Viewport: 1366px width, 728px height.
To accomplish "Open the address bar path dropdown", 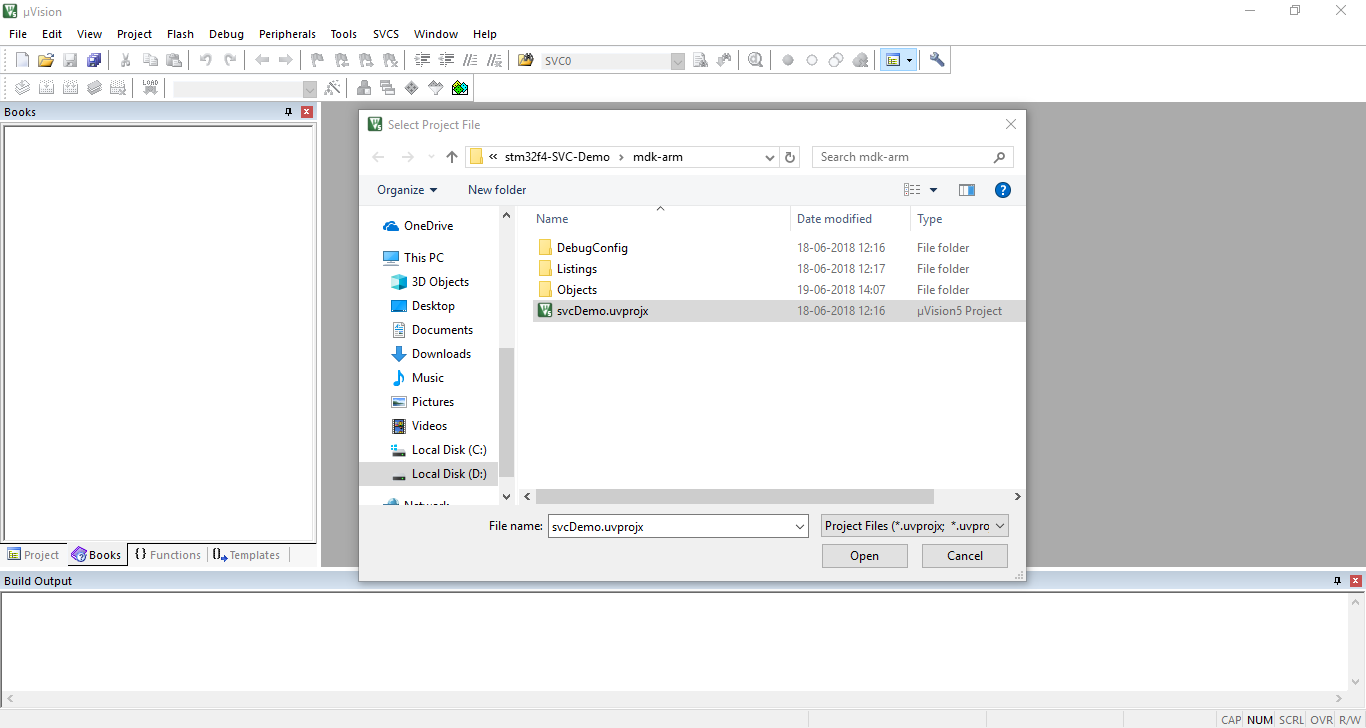I will coord(769,157).
